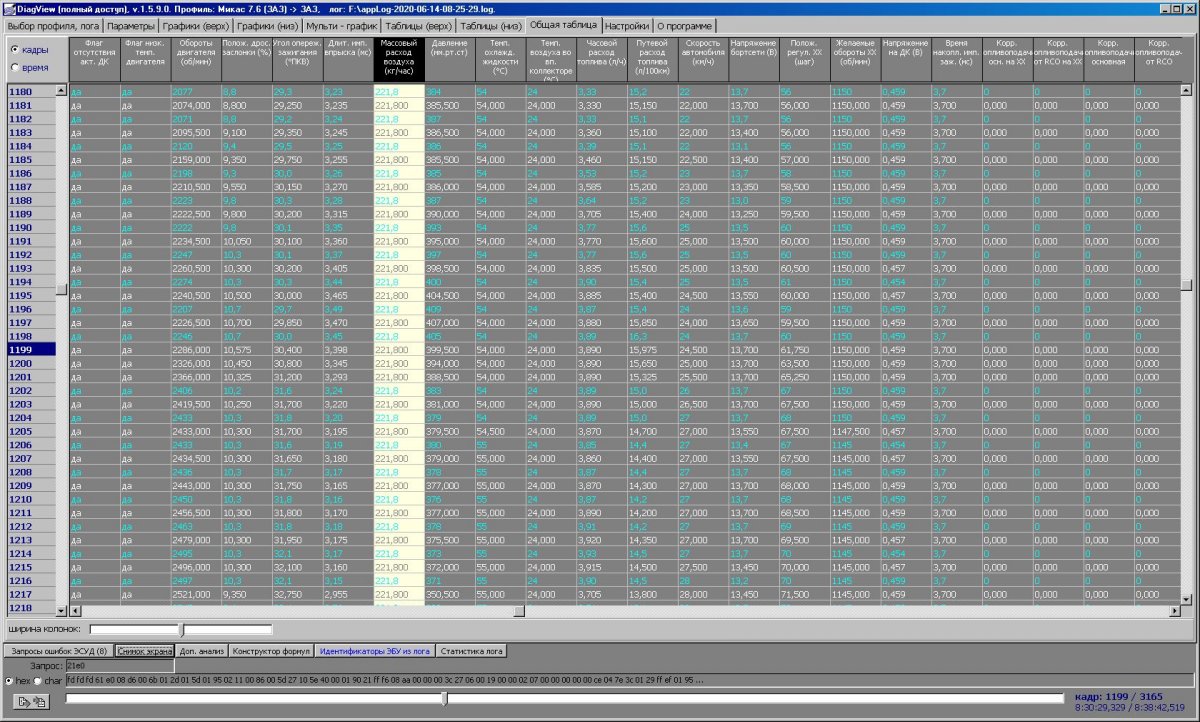This screenshot has height=722, width=1200.
Task: Select frame row 1217
Action: 31,593
